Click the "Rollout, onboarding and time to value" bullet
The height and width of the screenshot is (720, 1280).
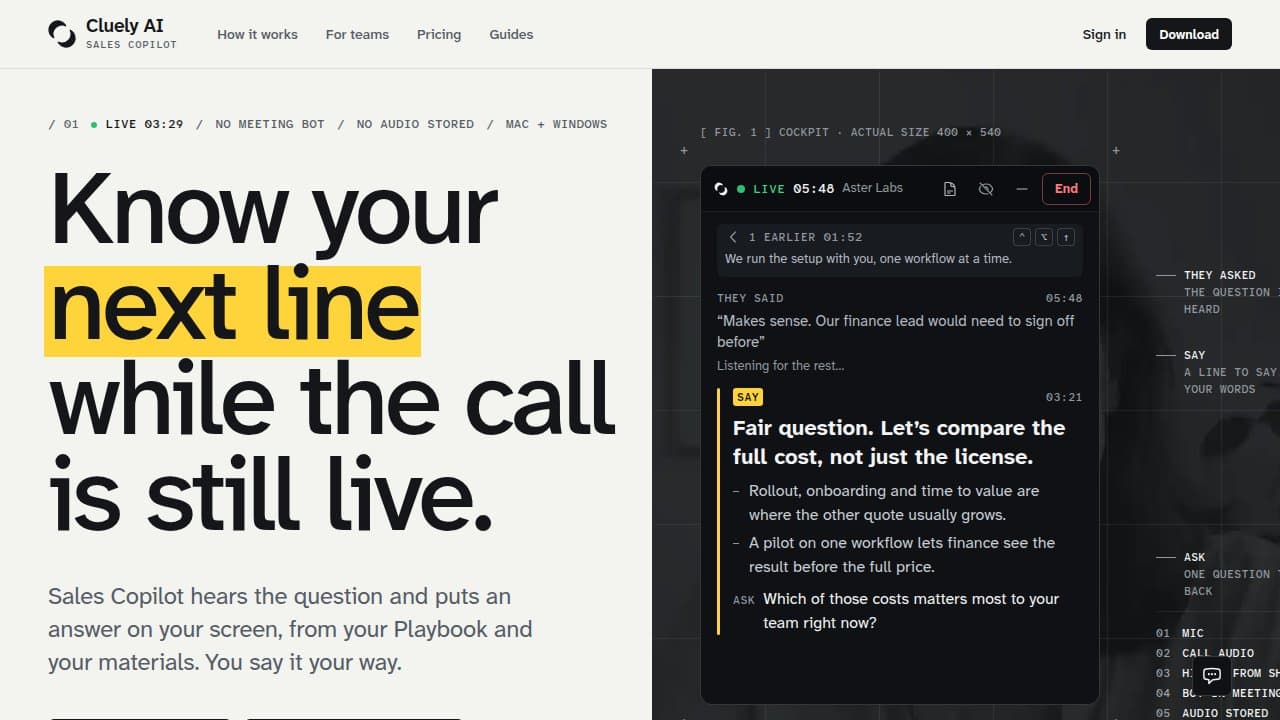[893, 503]
